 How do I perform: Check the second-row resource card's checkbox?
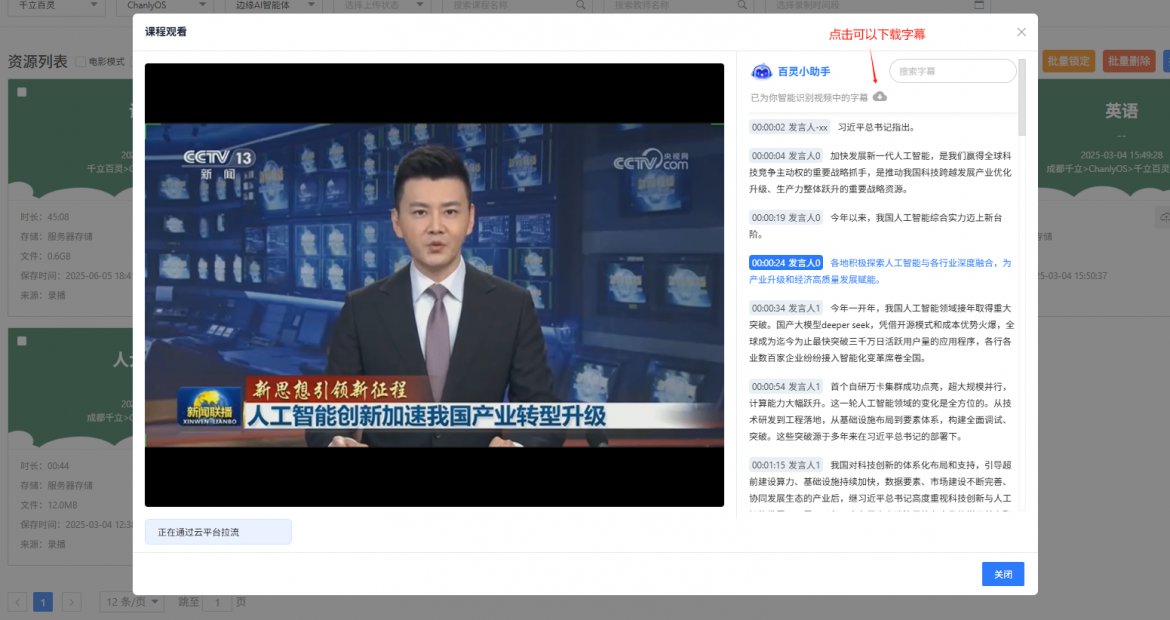pos(22,342)
